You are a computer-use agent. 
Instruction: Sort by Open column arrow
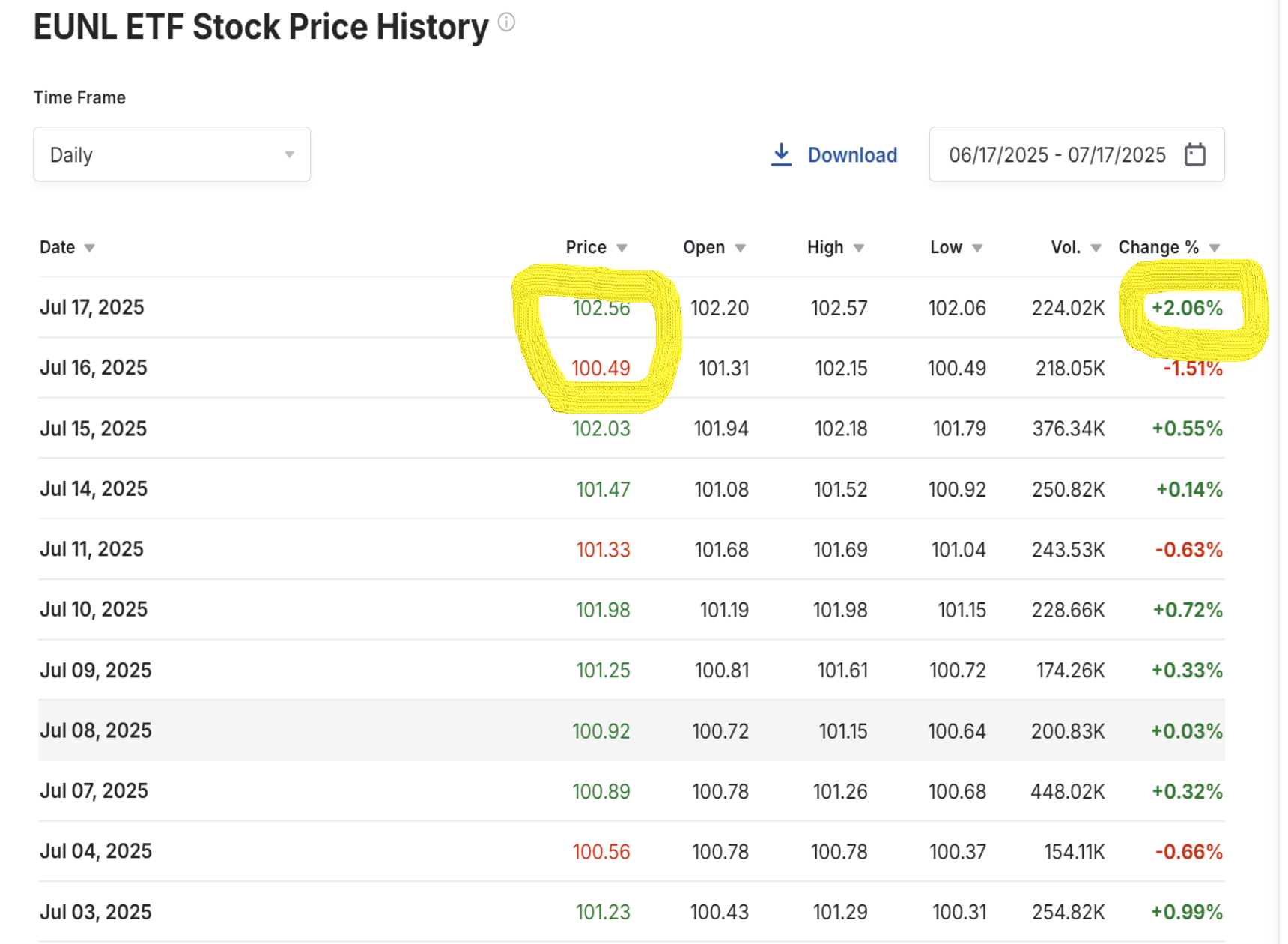click(x=740, y=248)
